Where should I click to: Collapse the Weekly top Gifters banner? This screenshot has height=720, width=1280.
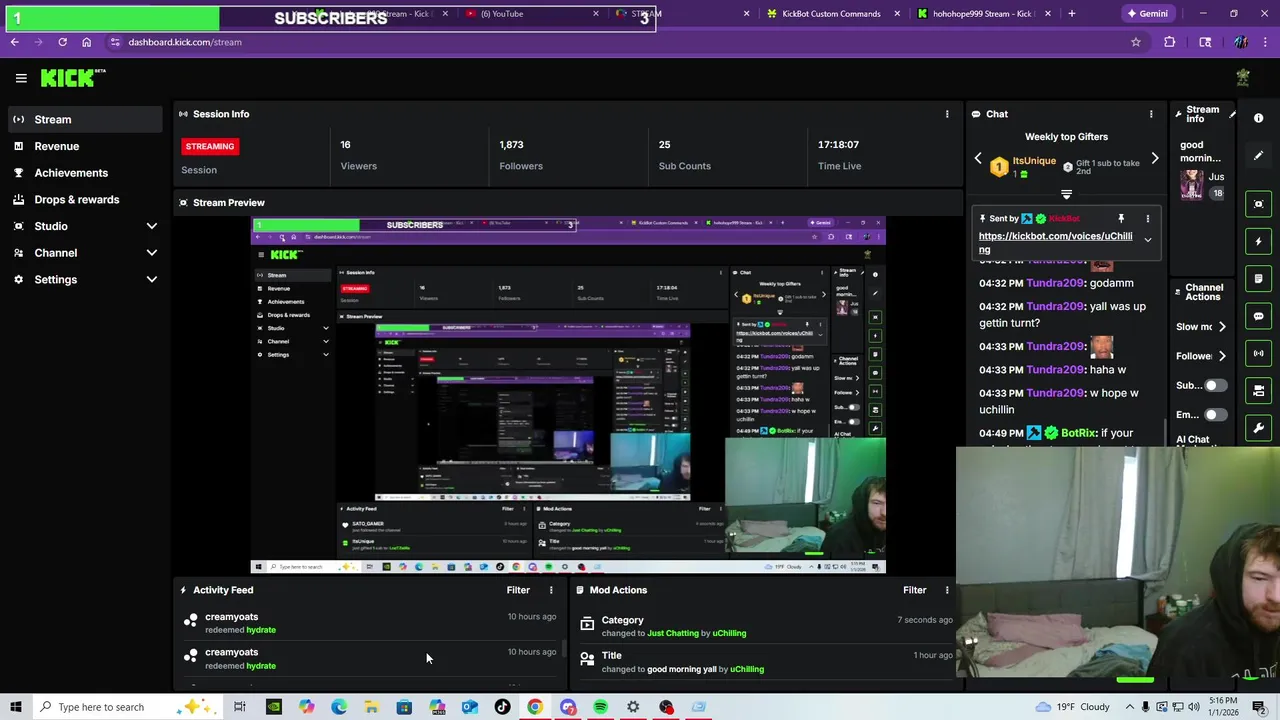1066,194
